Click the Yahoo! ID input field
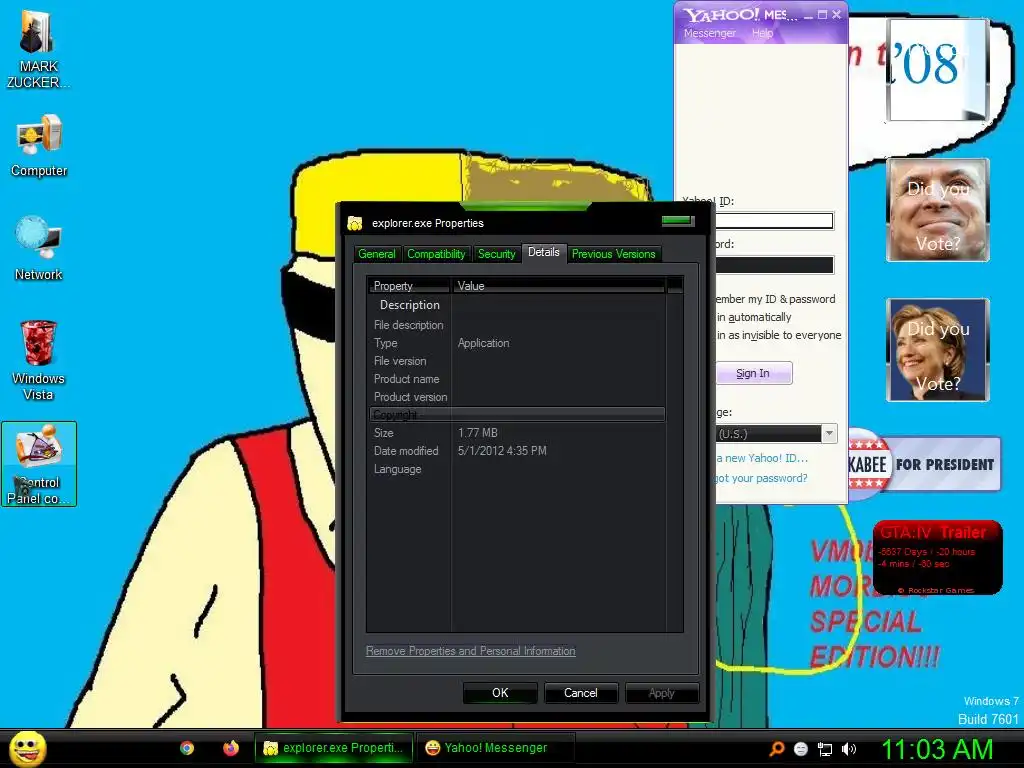 coord(775,221)
